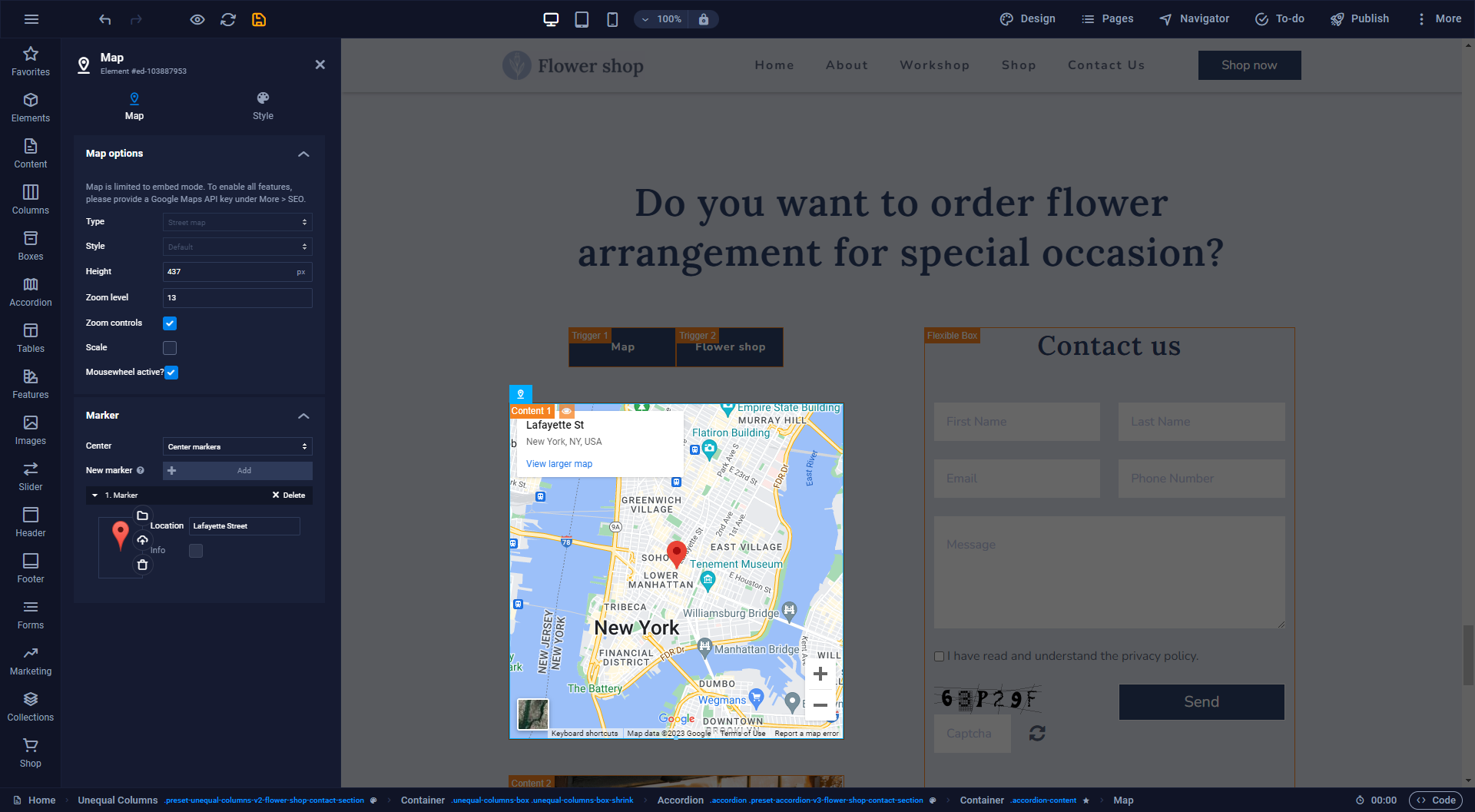This screenshot has width=1475, height=812.
Task: Open the Design menu
Action: tap(1028, 19)
